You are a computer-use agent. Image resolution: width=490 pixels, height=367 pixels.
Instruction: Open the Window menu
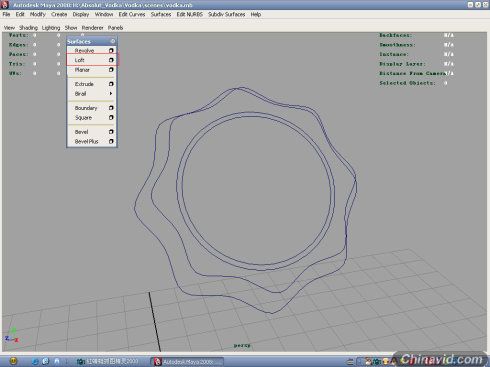coord(104,14)
